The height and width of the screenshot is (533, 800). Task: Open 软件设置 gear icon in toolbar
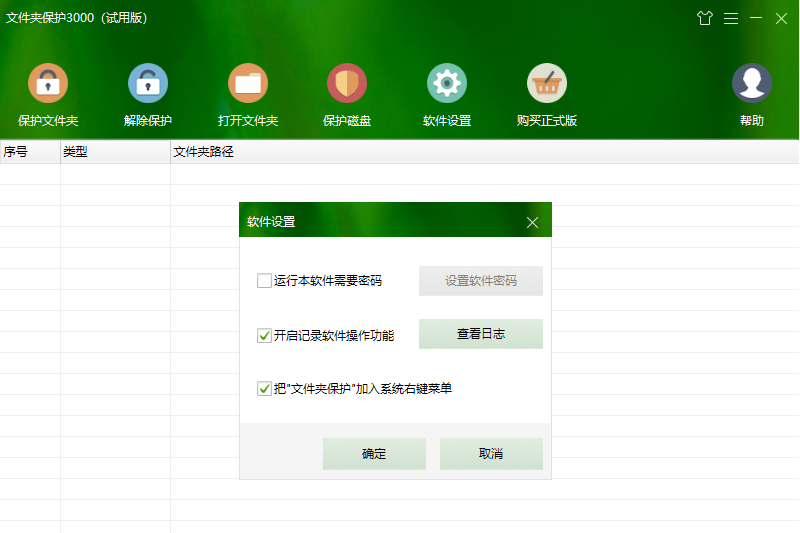(447, 84)
